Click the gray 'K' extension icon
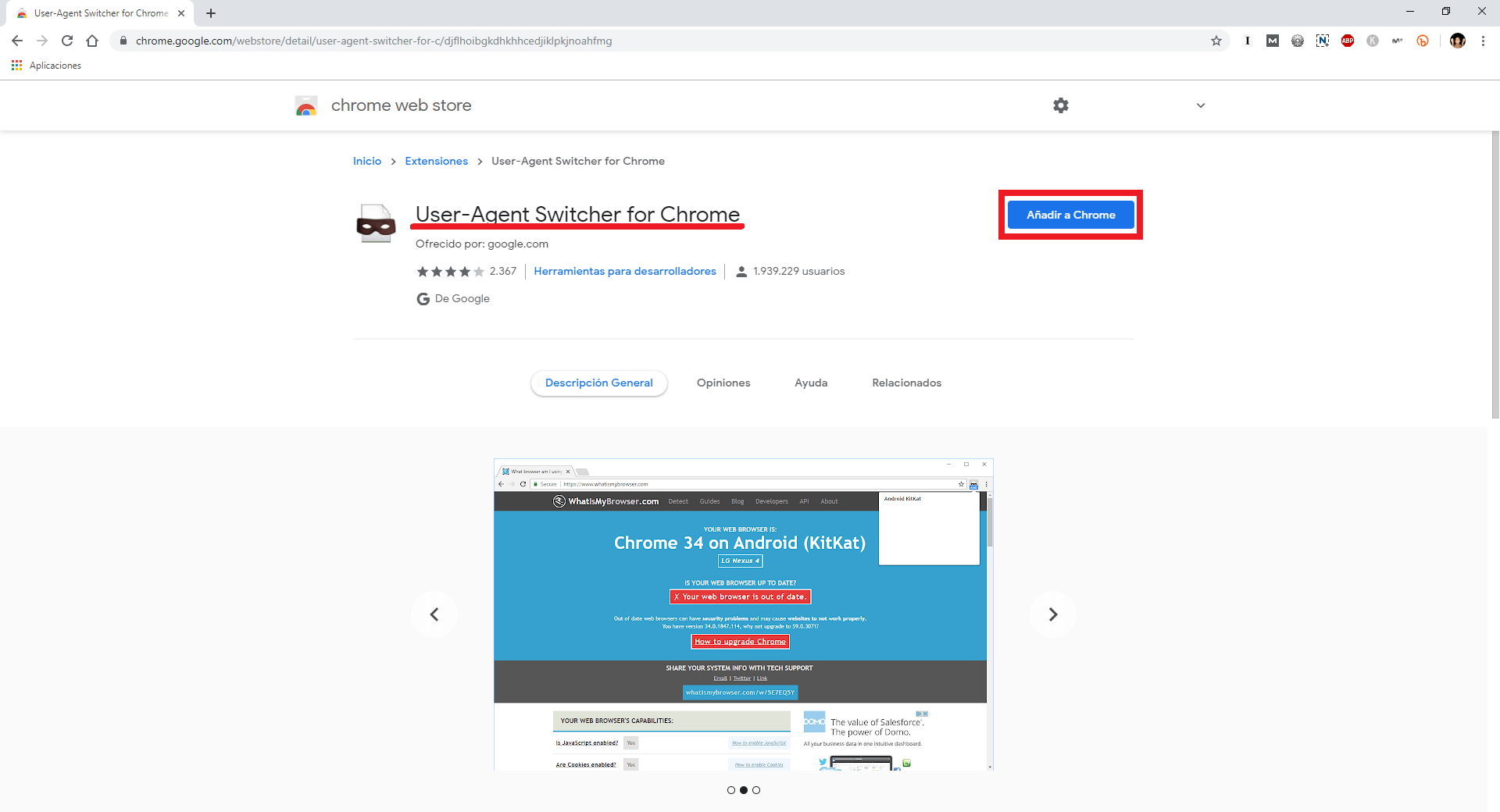Image resolution: width=1500 pixels, height=812 pixels. 1373,41
